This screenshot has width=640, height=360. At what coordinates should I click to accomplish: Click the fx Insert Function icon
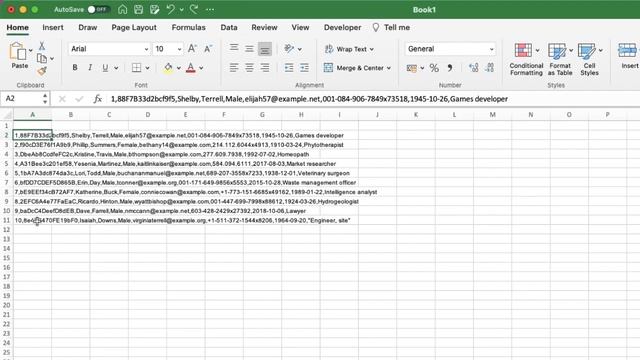coord(98,99)
